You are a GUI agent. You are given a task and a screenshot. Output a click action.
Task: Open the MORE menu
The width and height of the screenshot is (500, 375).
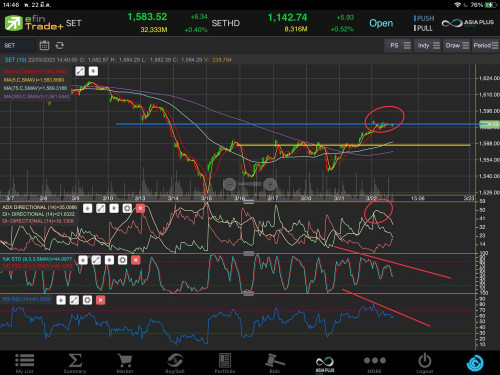click(375, 363)
